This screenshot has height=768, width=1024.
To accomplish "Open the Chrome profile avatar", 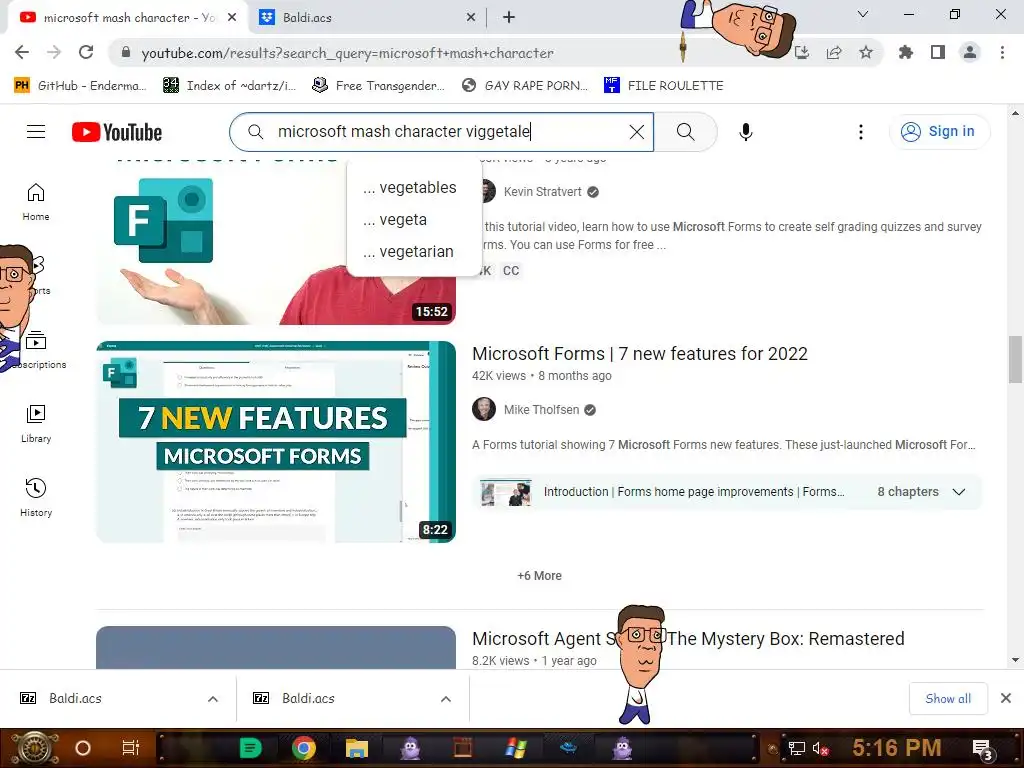I will [970, 52].
